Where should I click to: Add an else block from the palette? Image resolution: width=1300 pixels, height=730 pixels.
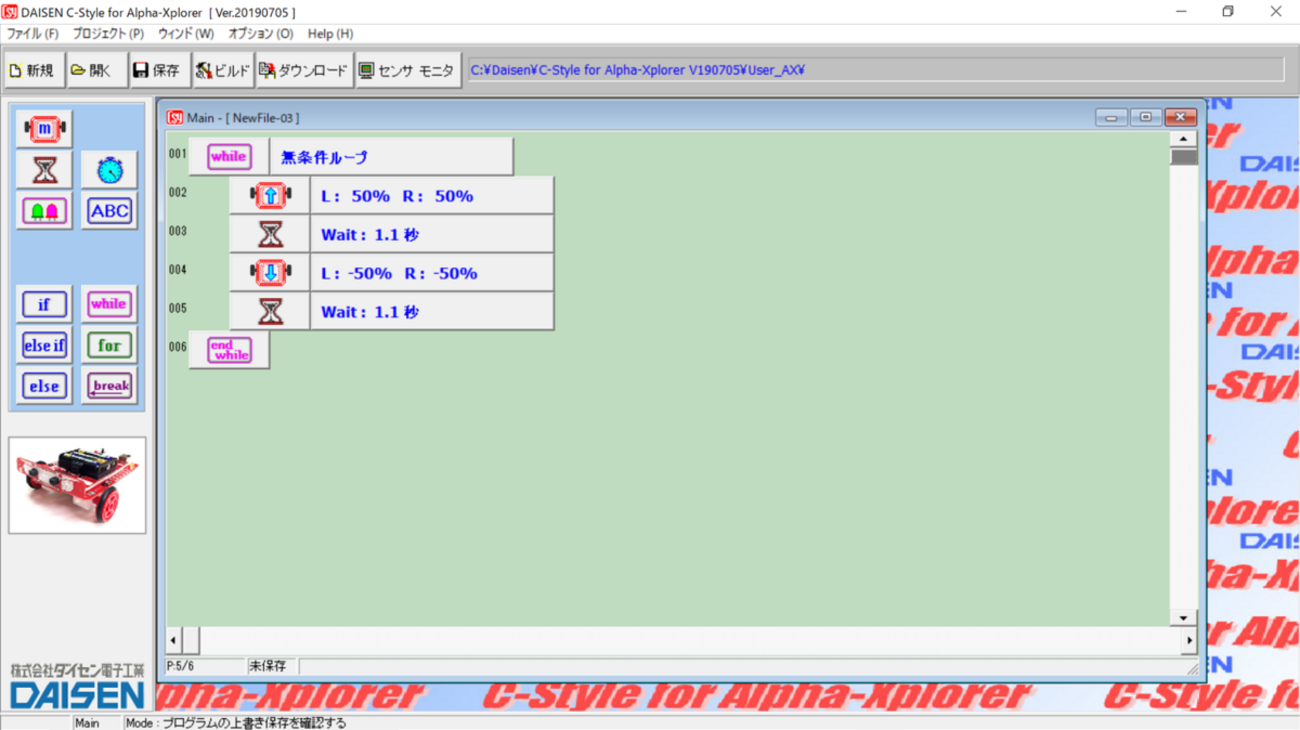(44, 386)
